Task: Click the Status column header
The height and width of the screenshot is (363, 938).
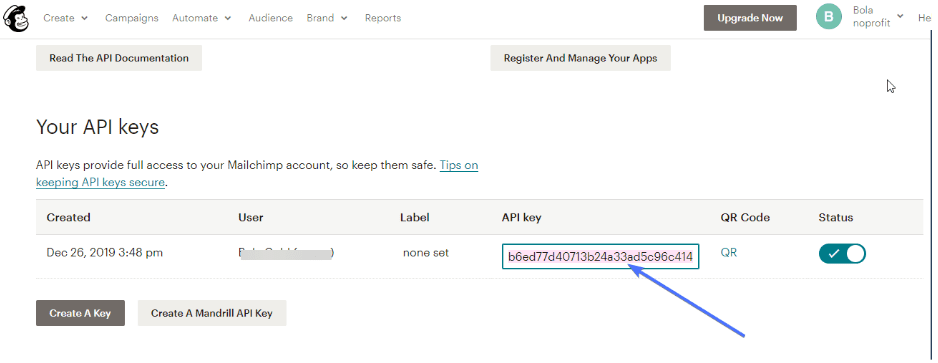Action: [836, 217]
